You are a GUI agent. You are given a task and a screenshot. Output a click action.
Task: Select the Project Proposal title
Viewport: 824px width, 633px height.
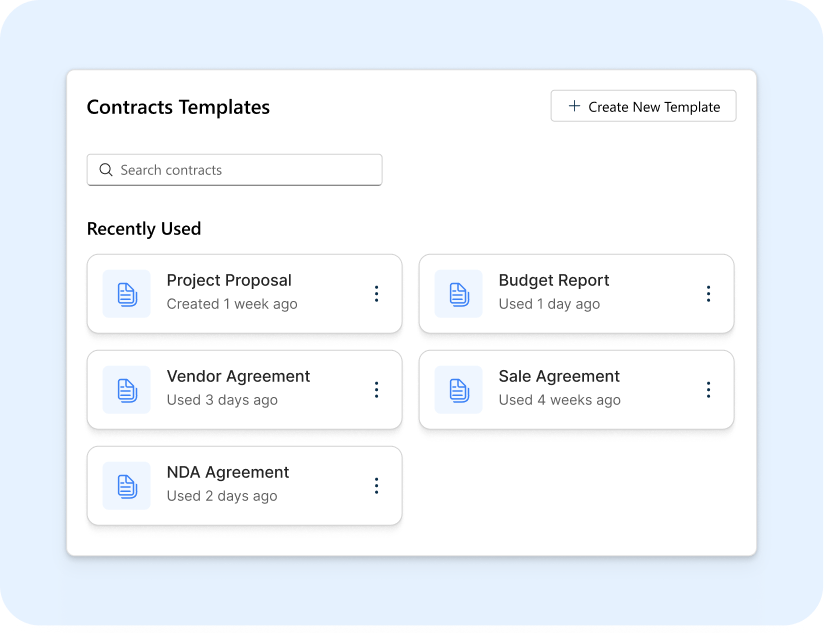[229, 281]
